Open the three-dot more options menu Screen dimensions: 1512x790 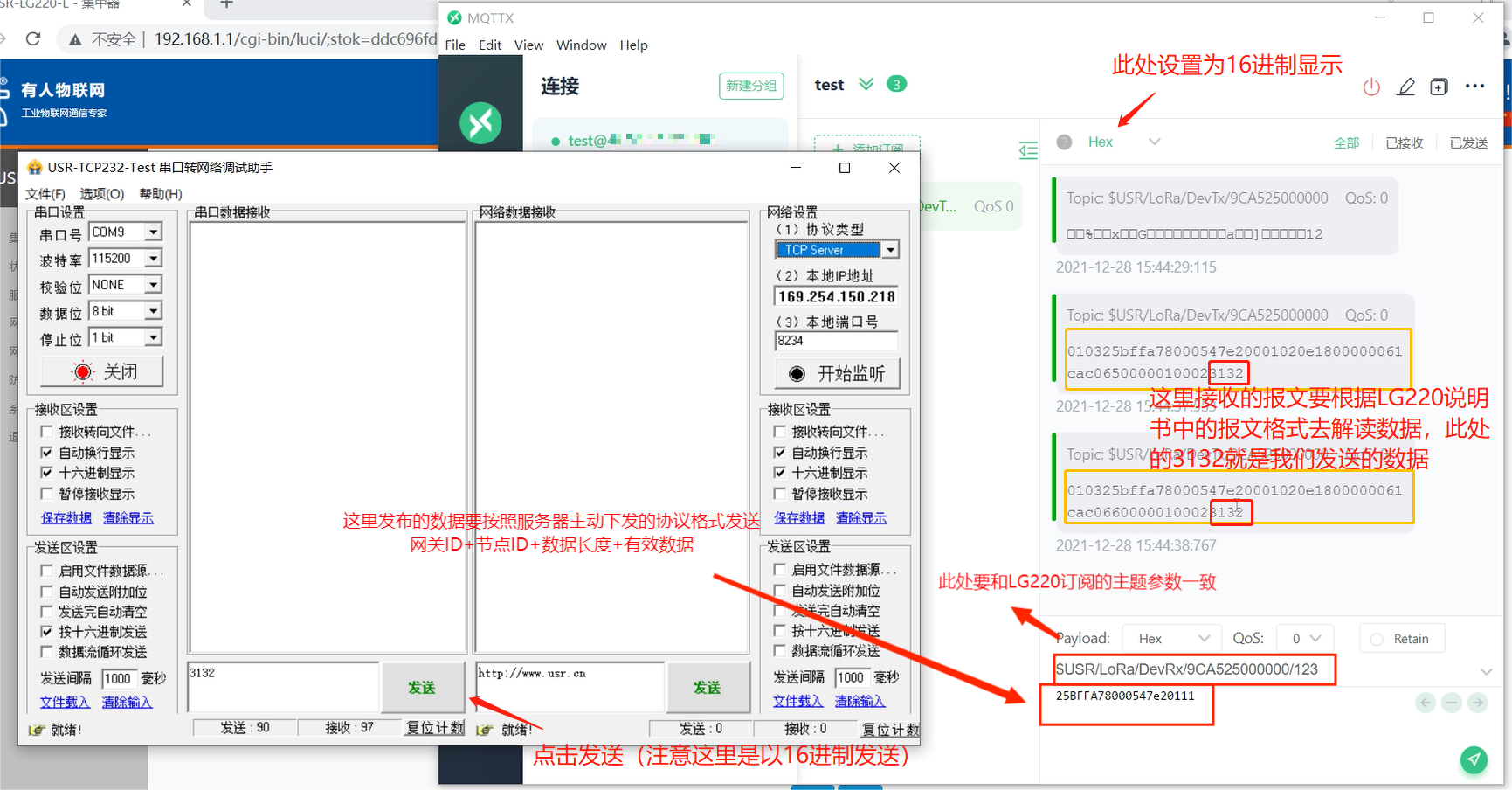click(x=1474, y=86)
